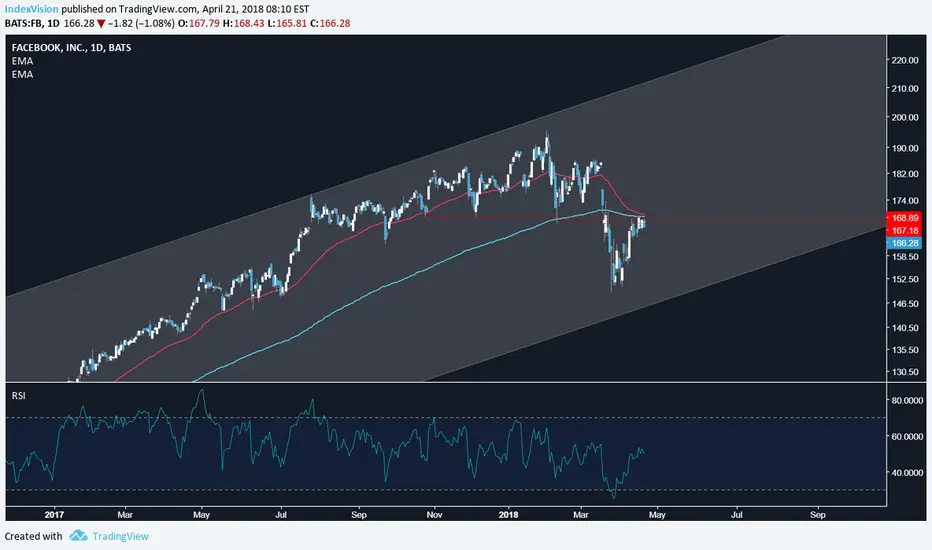
Task: Click the 210.00 price axis value
Action: tap(905, 89)
